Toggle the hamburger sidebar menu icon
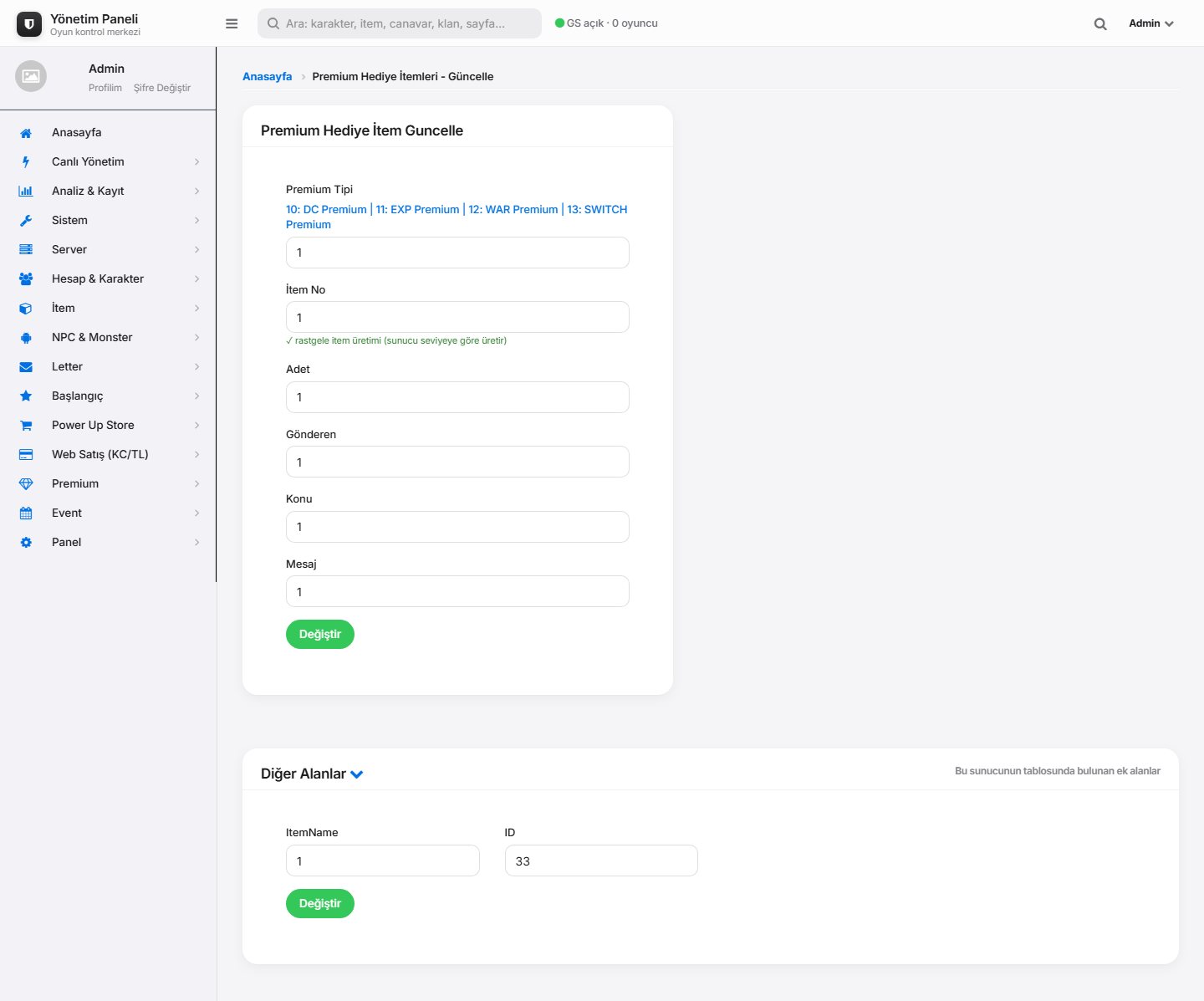 click(x=232, y=23)
